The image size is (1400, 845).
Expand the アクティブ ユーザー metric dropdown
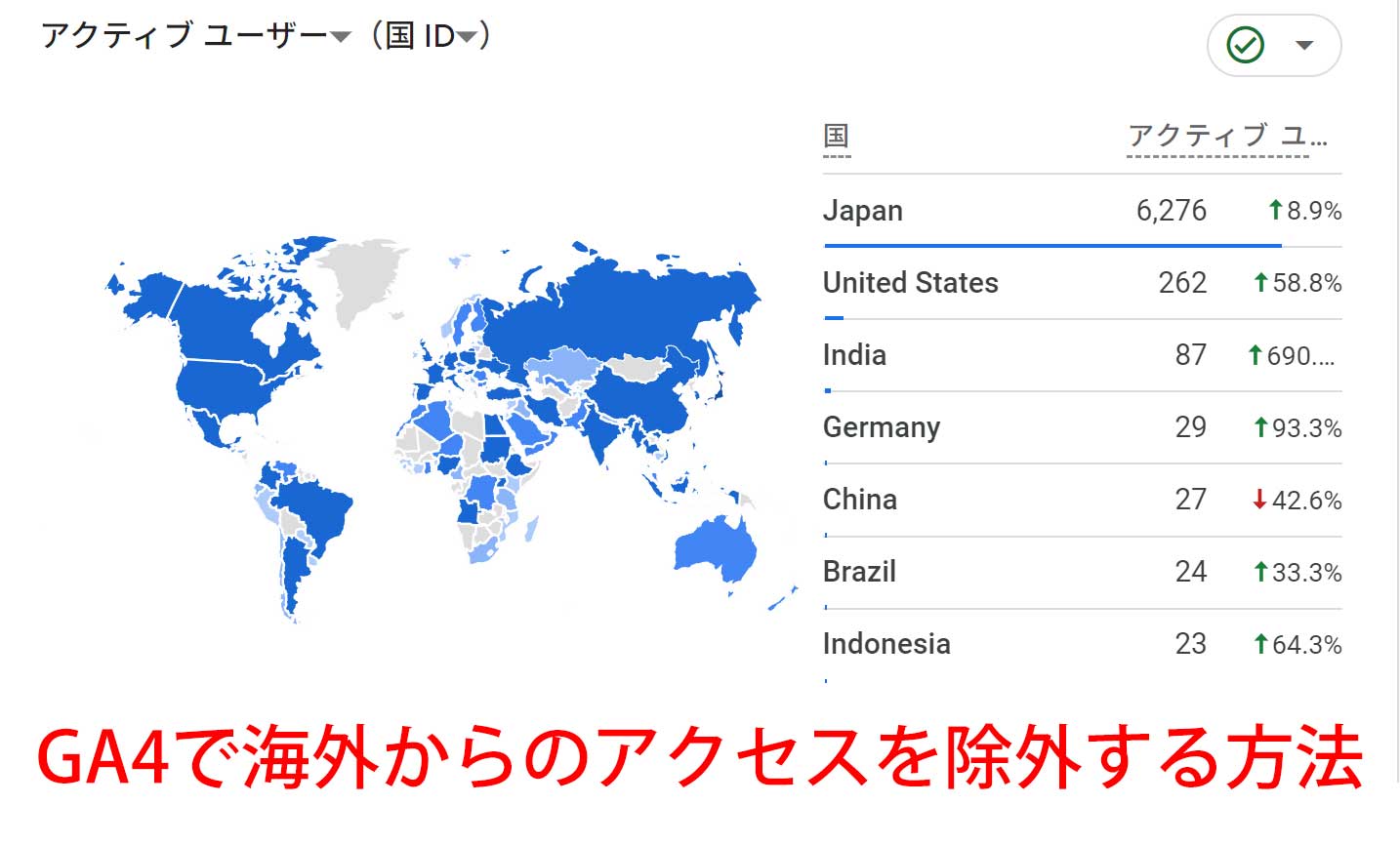[340, 37]
